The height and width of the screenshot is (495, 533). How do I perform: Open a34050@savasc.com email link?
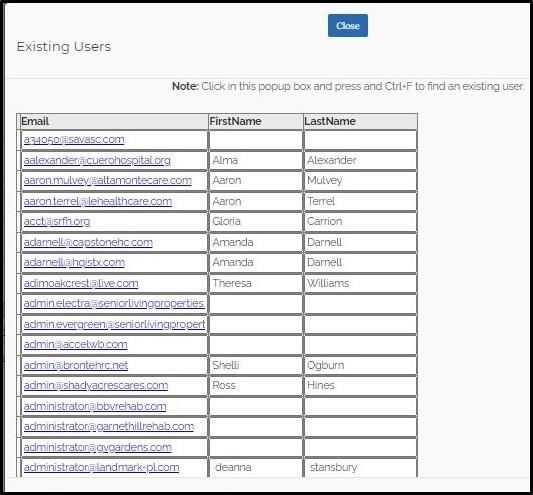point(74,139)
